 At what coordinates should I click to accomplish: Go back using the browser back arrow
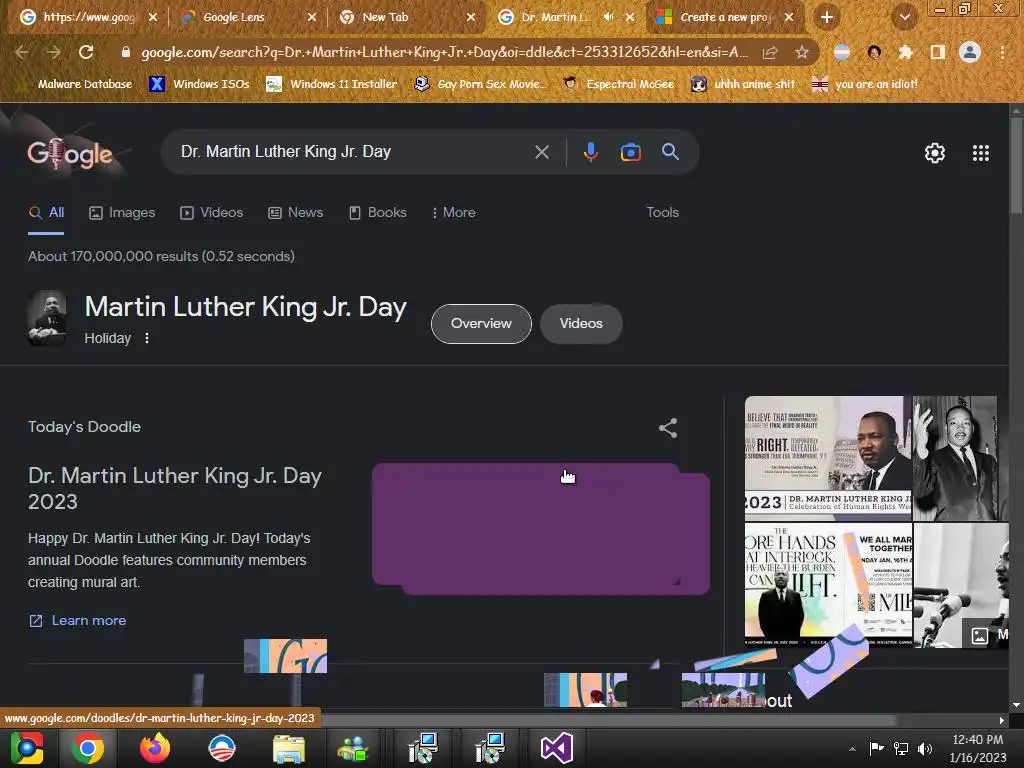(21, 52)
